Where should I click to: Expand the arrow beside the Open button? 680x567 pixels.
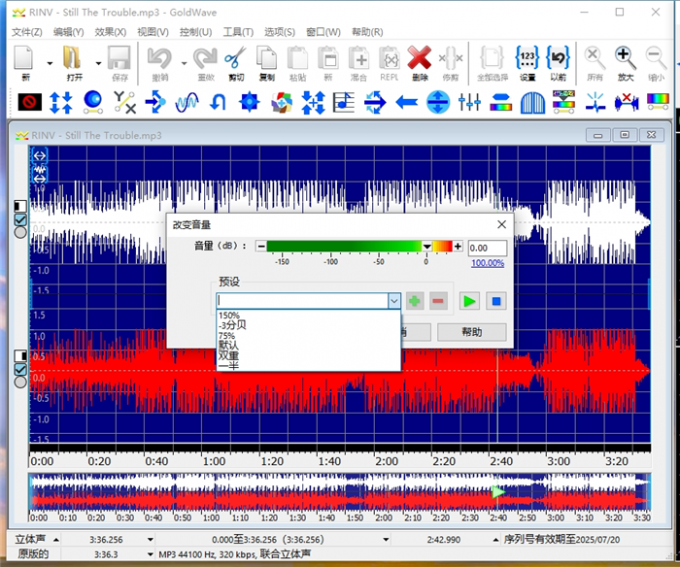pos(98,63)
